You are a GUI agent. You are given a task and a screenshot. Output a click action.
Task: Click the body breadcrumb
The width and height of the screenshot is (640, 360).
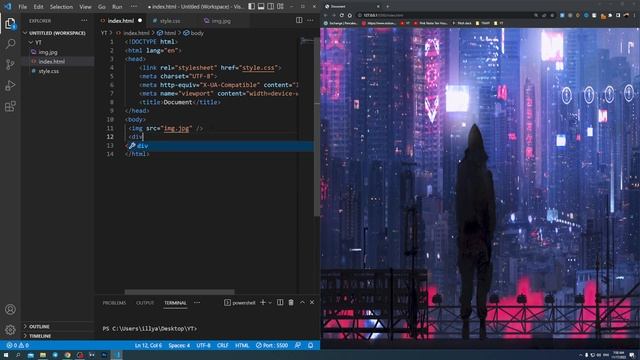point(194,33)
